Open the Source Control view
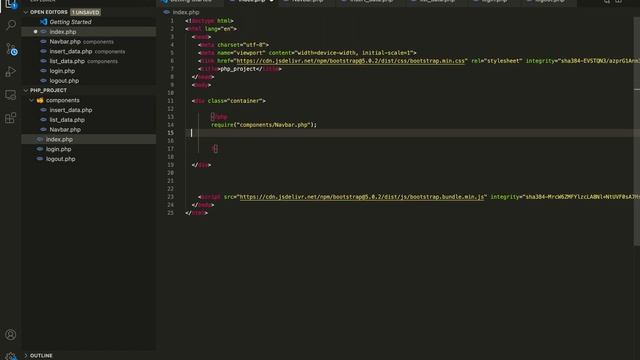The image size is (640, 360). pos(11,49)
